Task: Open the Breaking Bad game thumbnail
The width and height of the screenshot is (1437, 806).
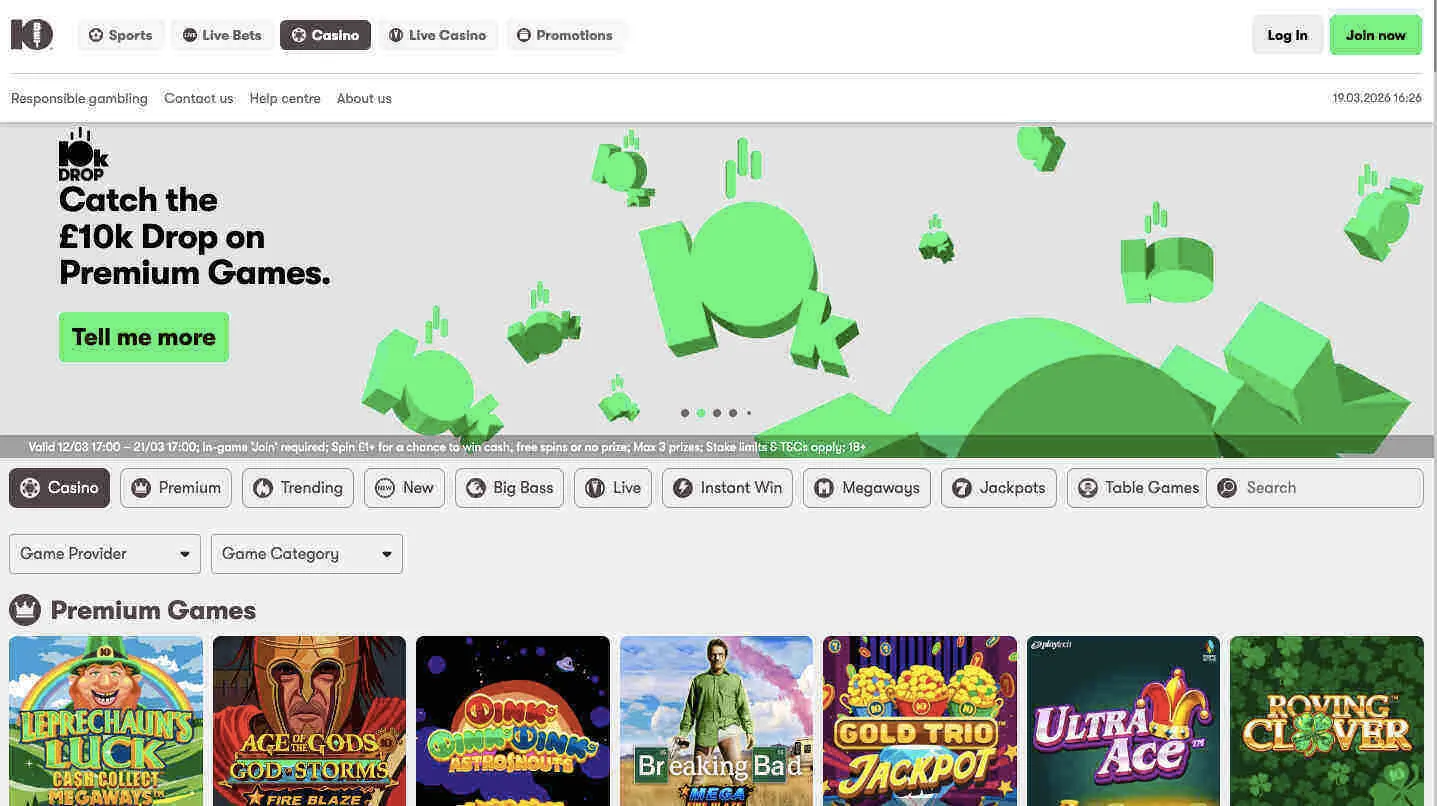Action: click(x=715, y=720)
